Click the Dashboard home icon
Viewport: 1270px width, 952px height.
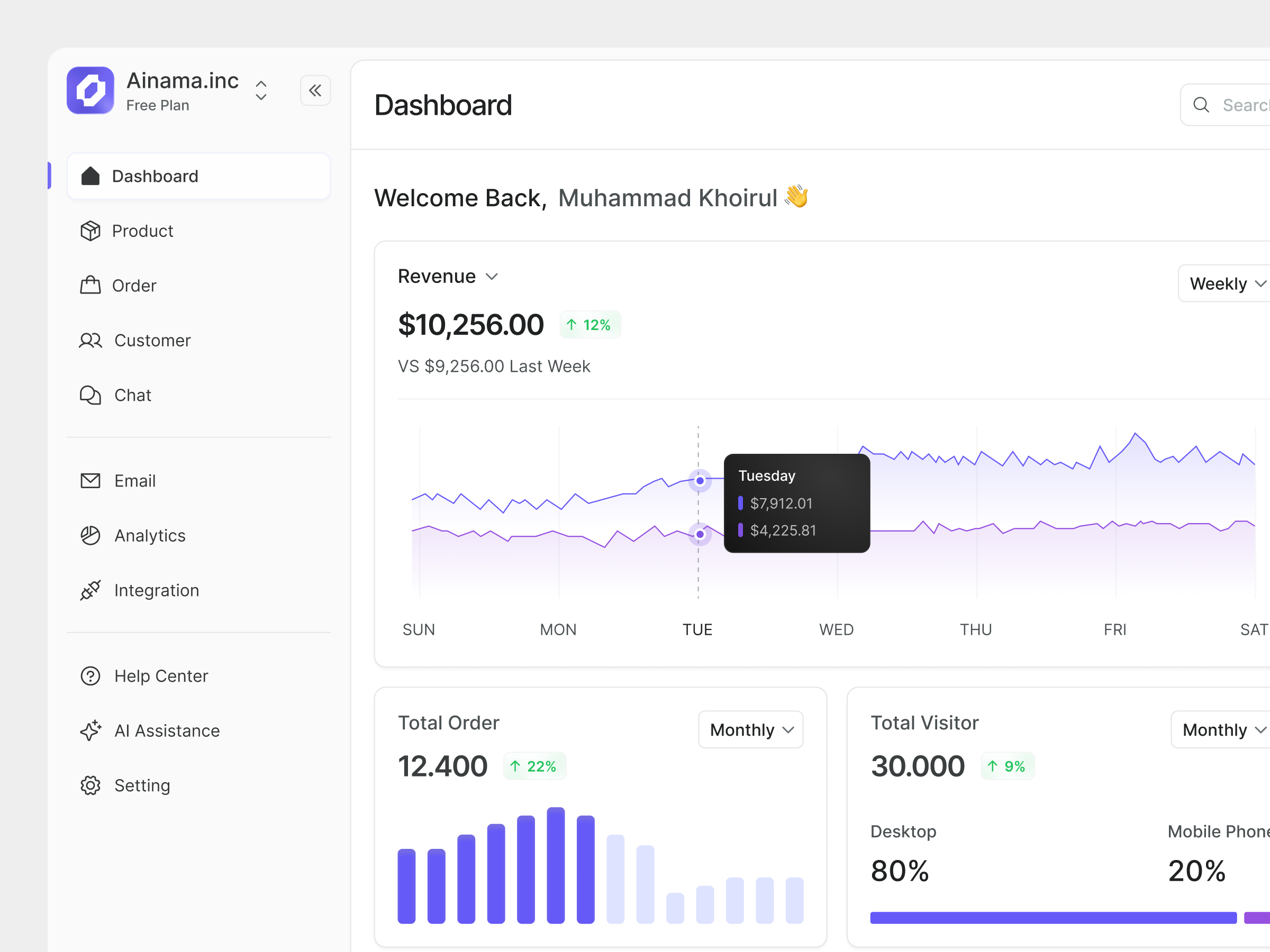point(90,176)
